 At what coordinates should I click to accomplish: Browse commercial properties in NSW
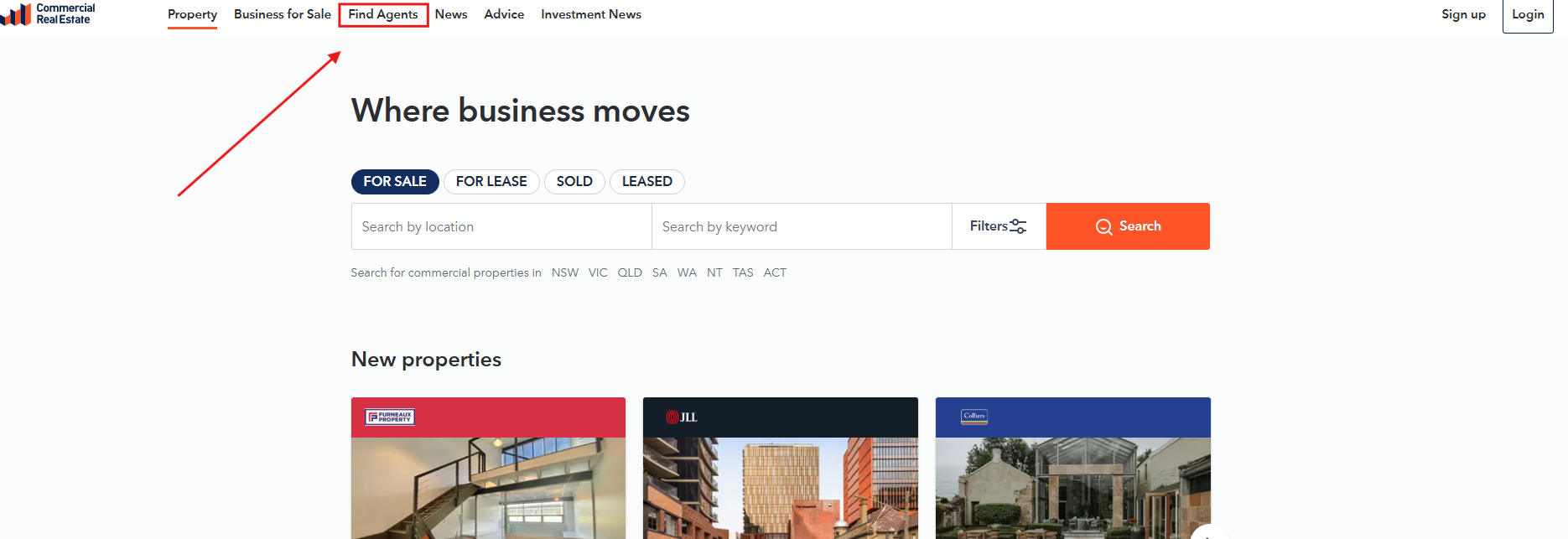(x=565, y=273)
